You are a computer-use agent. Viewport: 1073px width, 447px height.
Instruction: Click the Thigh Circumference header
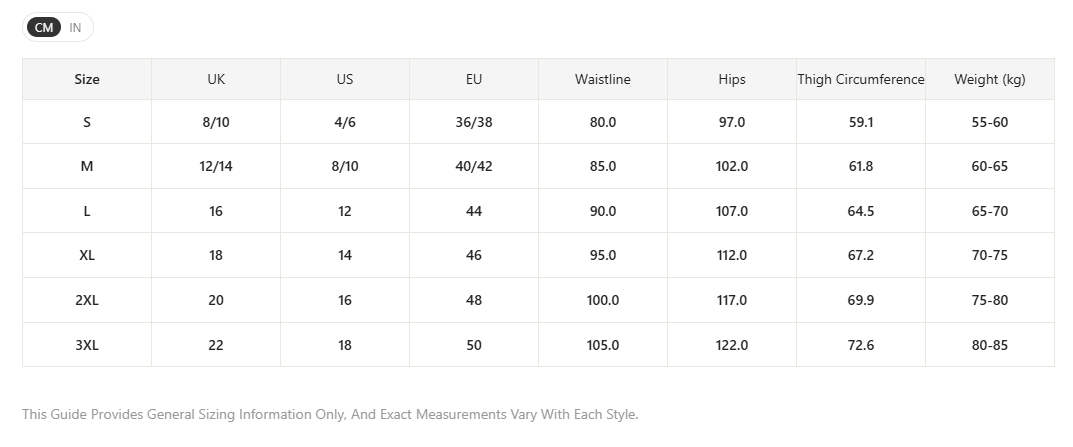tap(861, 79)
